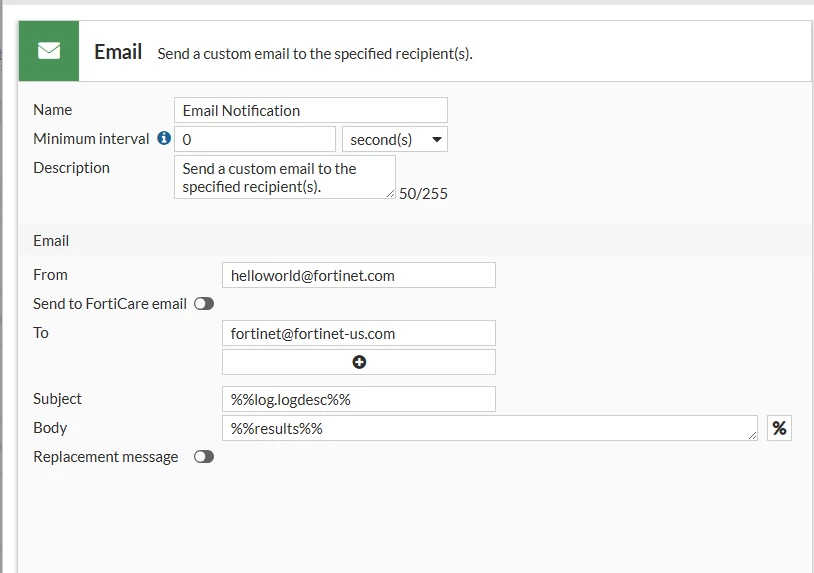Screen dimensions: 814x573
Task: Click the From label
Action: tap(50, 275)
